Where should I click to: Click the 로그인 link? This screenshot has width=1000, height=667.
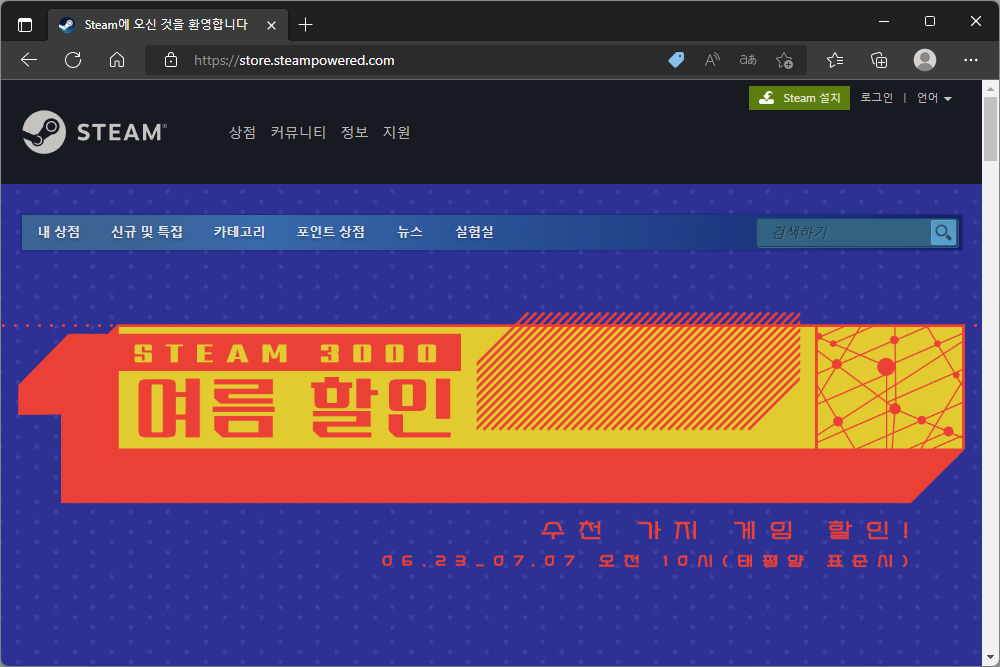click(x=876, y=98)
